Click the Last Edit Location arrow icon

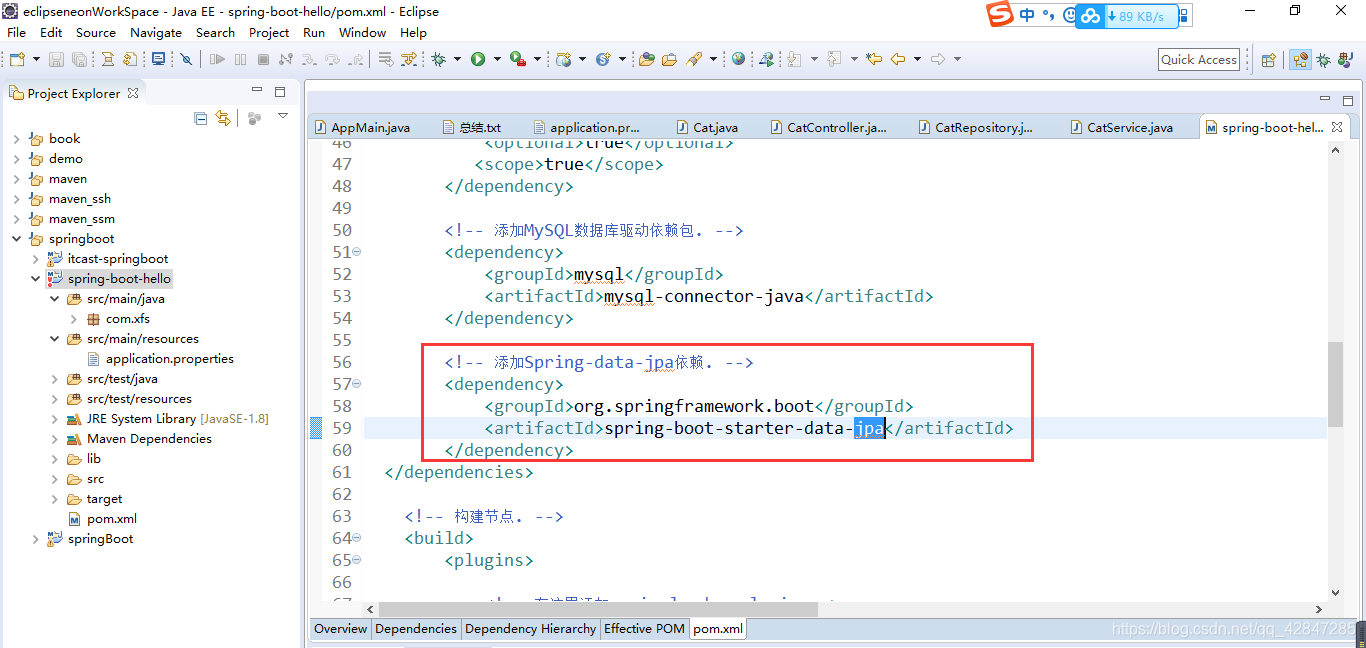coord(874,59)
